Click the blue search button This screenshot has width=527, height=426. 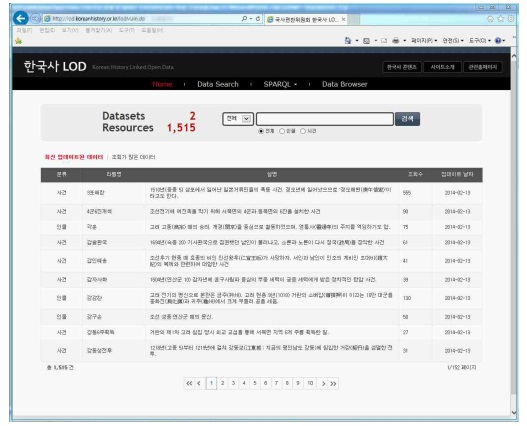[x=407, y=119]
